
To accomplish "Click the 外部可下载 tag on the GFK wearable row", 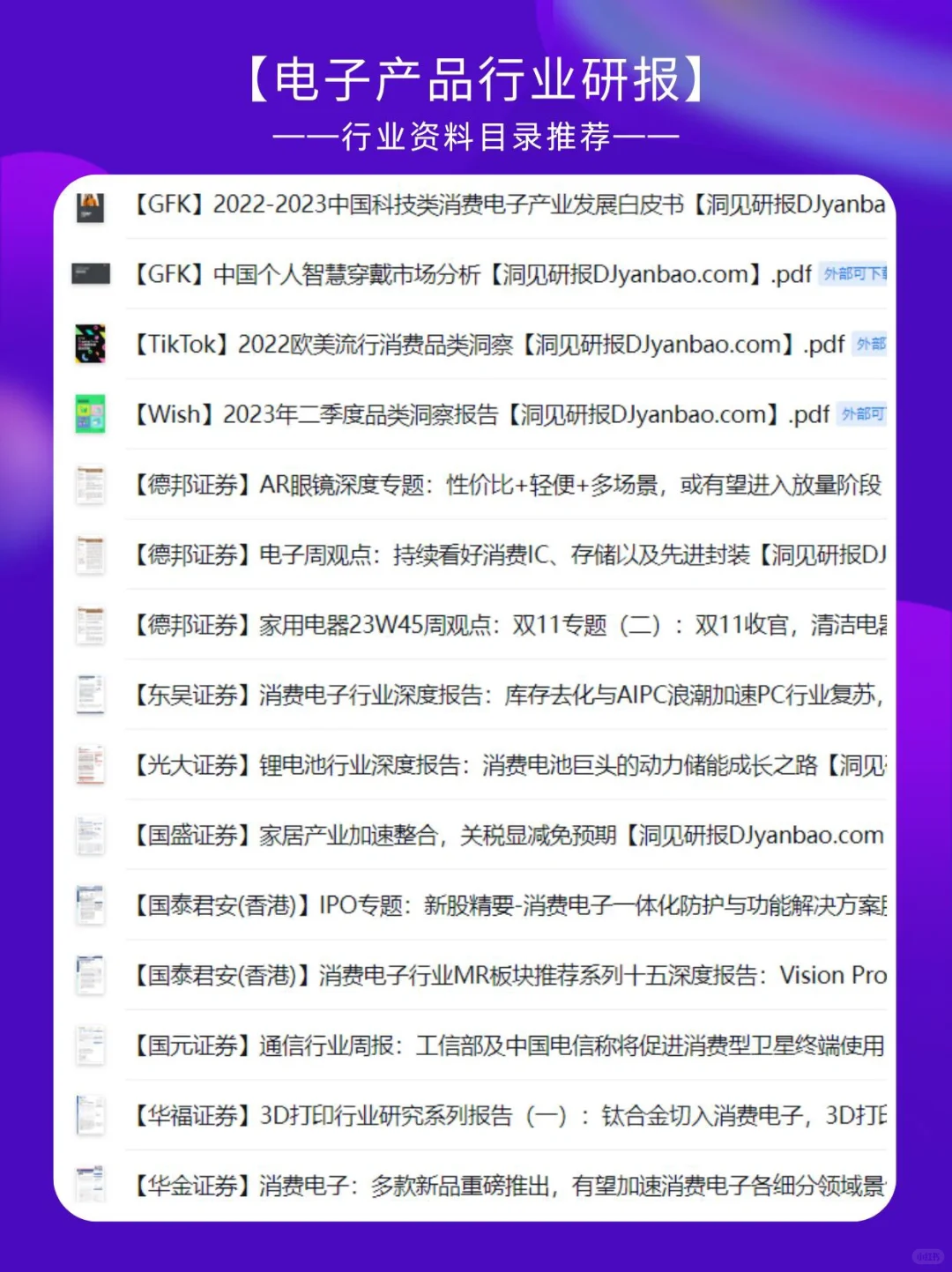I will click(852, 274).
